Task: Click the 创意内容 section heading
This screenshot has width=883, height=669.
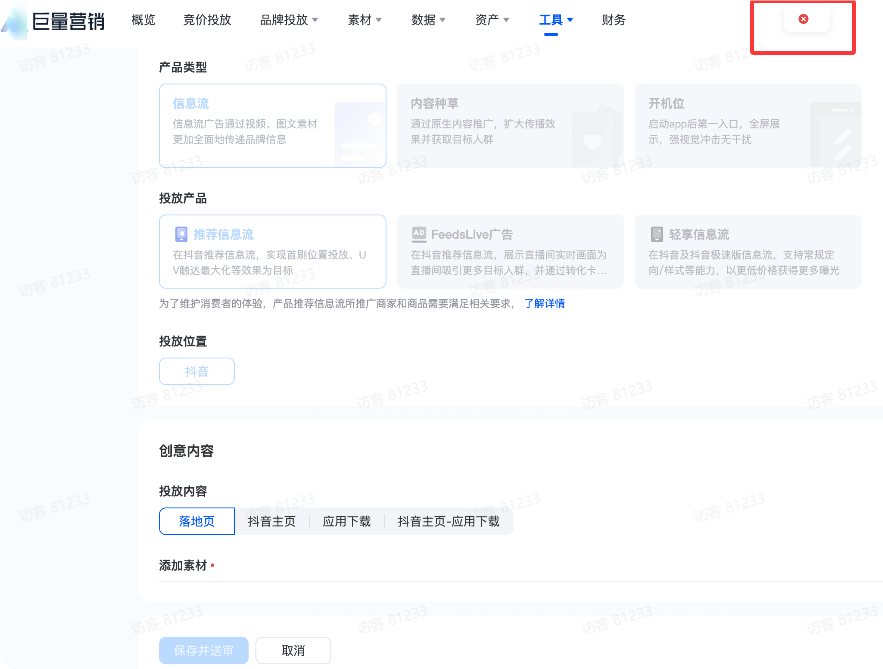Action: [x=186, y=451]
